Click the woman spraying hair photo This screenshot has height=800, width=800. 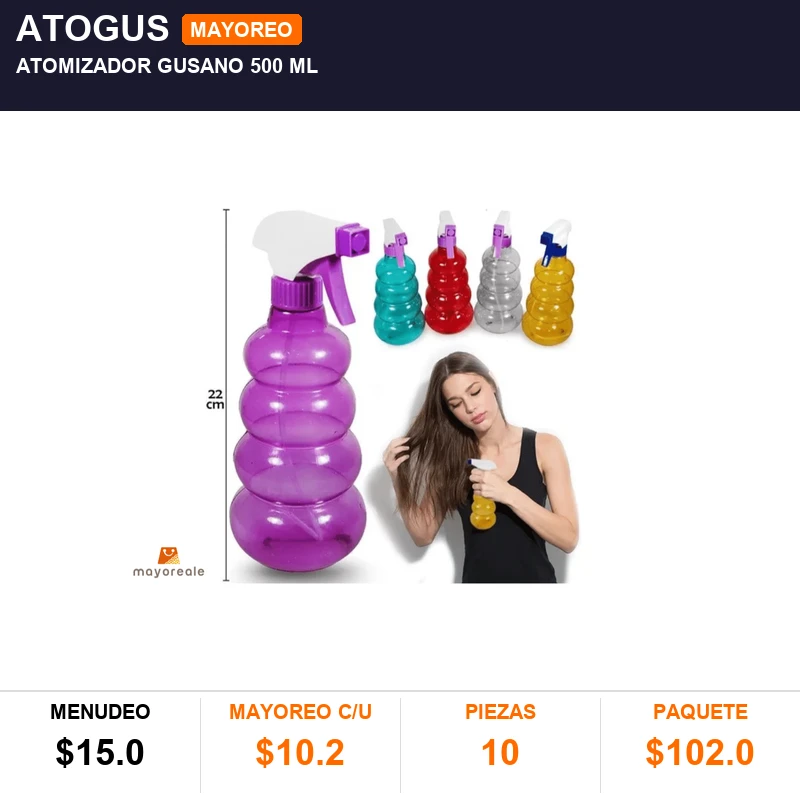(x=480, y=467)
